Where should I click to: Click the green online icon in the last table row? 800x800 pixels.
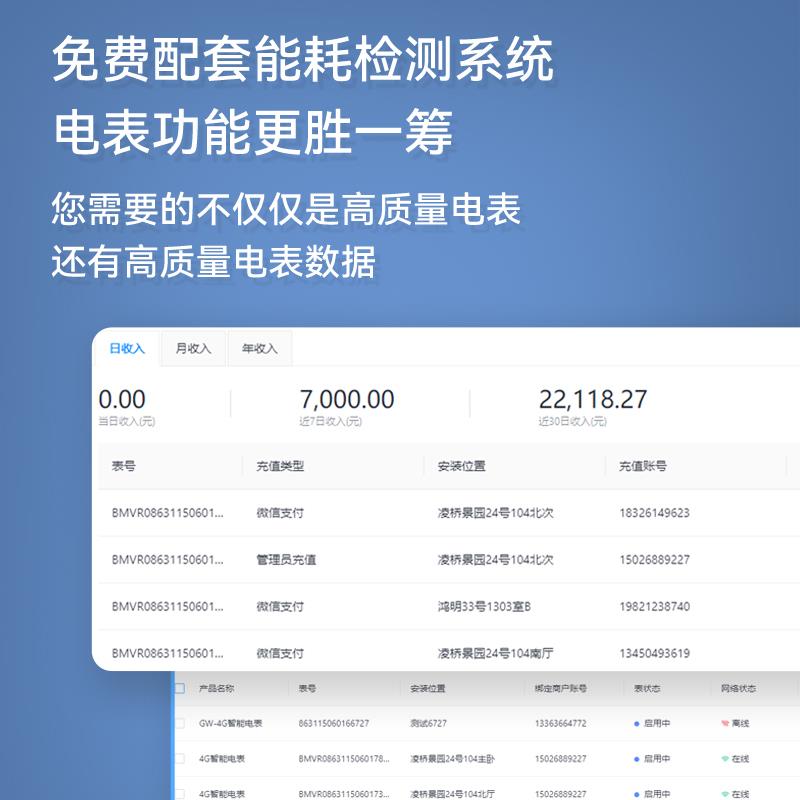[x=725, y=790]
